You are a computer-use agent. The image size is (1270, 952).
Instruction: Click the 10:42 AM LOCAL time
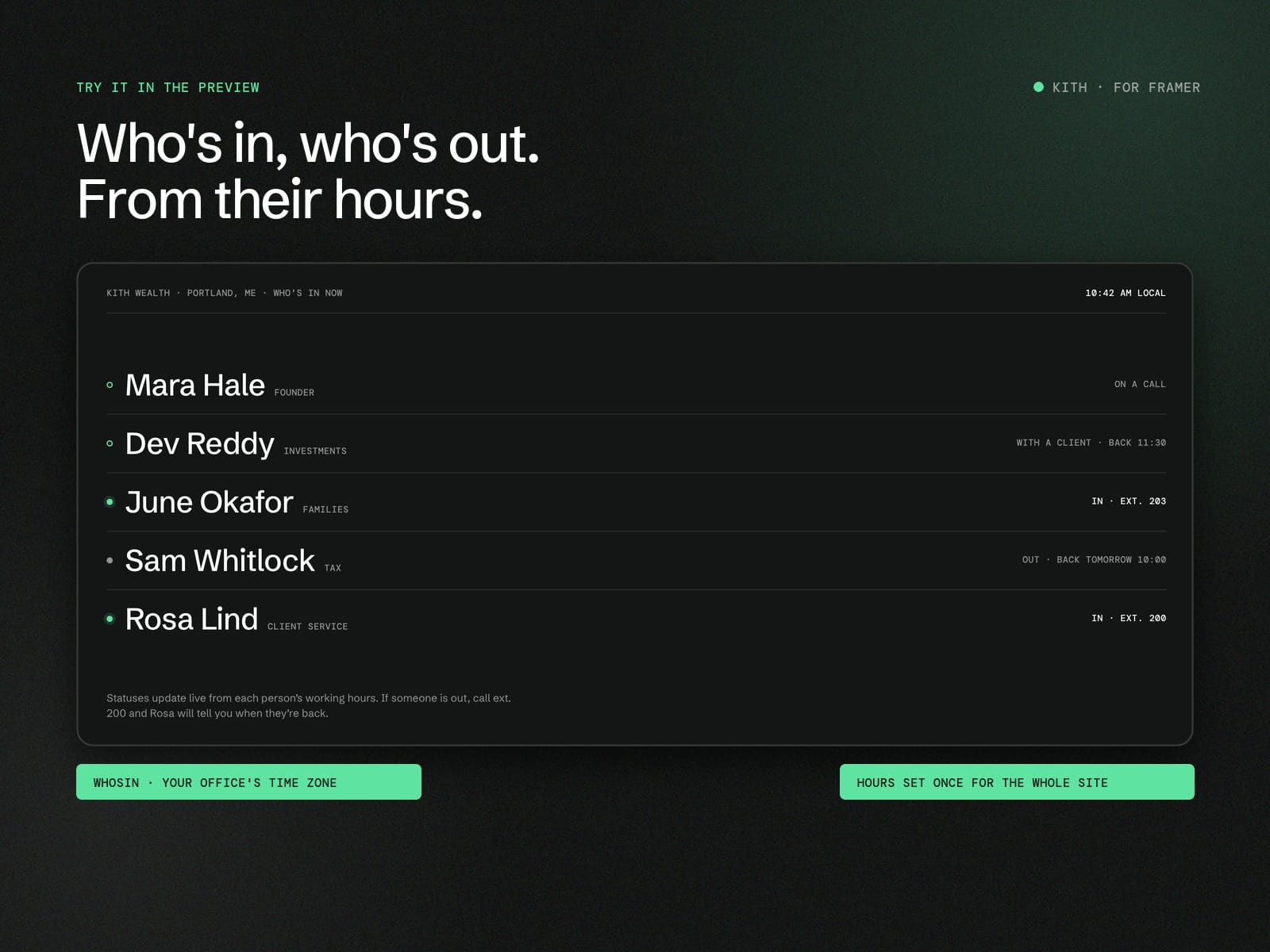click(x=1126, y=293)
